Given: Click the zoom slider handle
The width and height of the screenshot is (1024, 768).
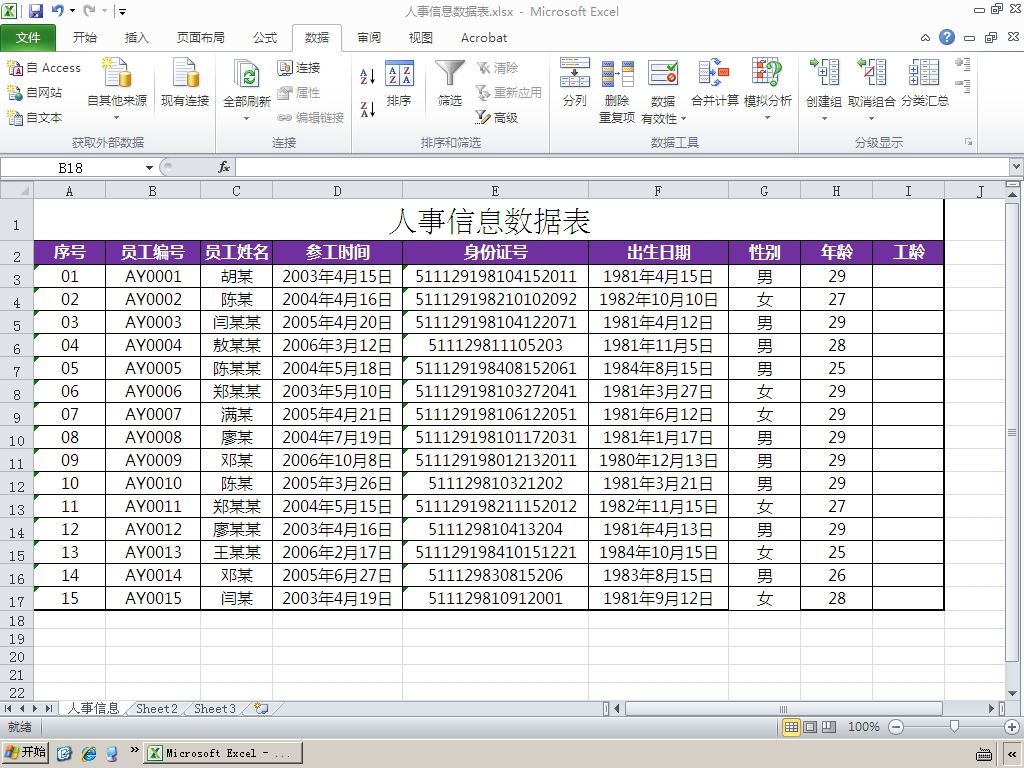Looking at the screenshot, I should (x=954, y=726).
